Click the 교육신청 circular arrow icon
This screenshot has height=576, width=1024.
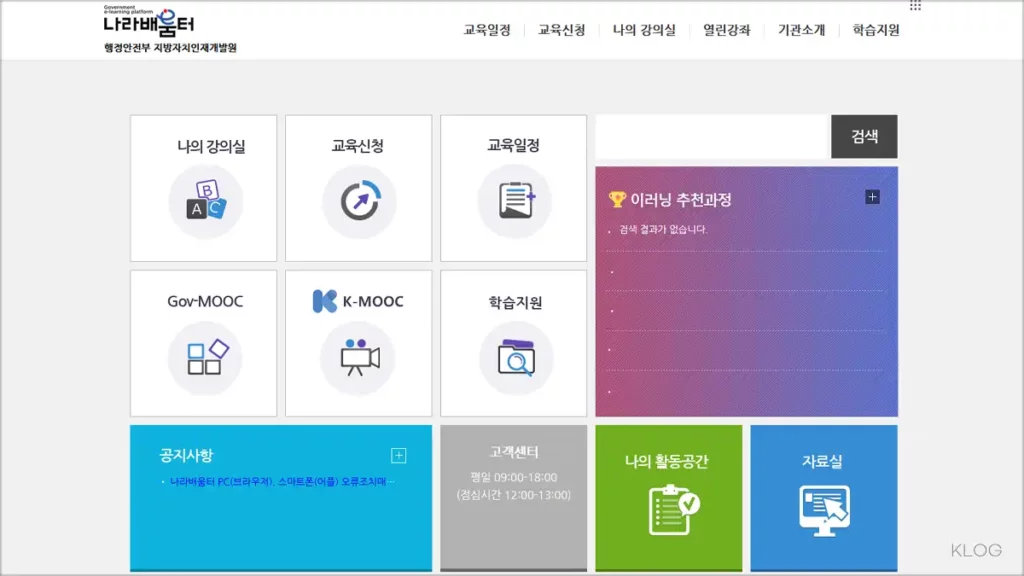coord(359,200)
